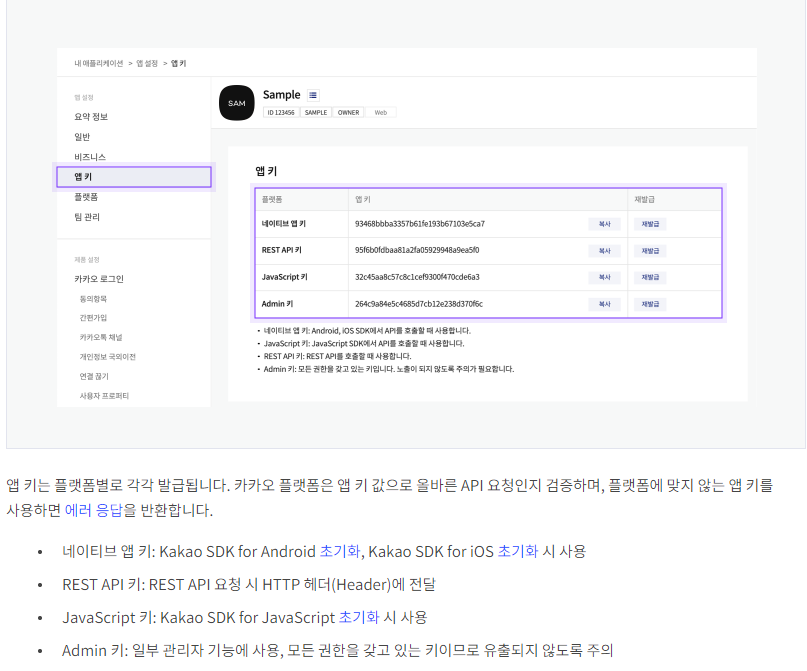Click REST API 키 row label

[282, 250]
